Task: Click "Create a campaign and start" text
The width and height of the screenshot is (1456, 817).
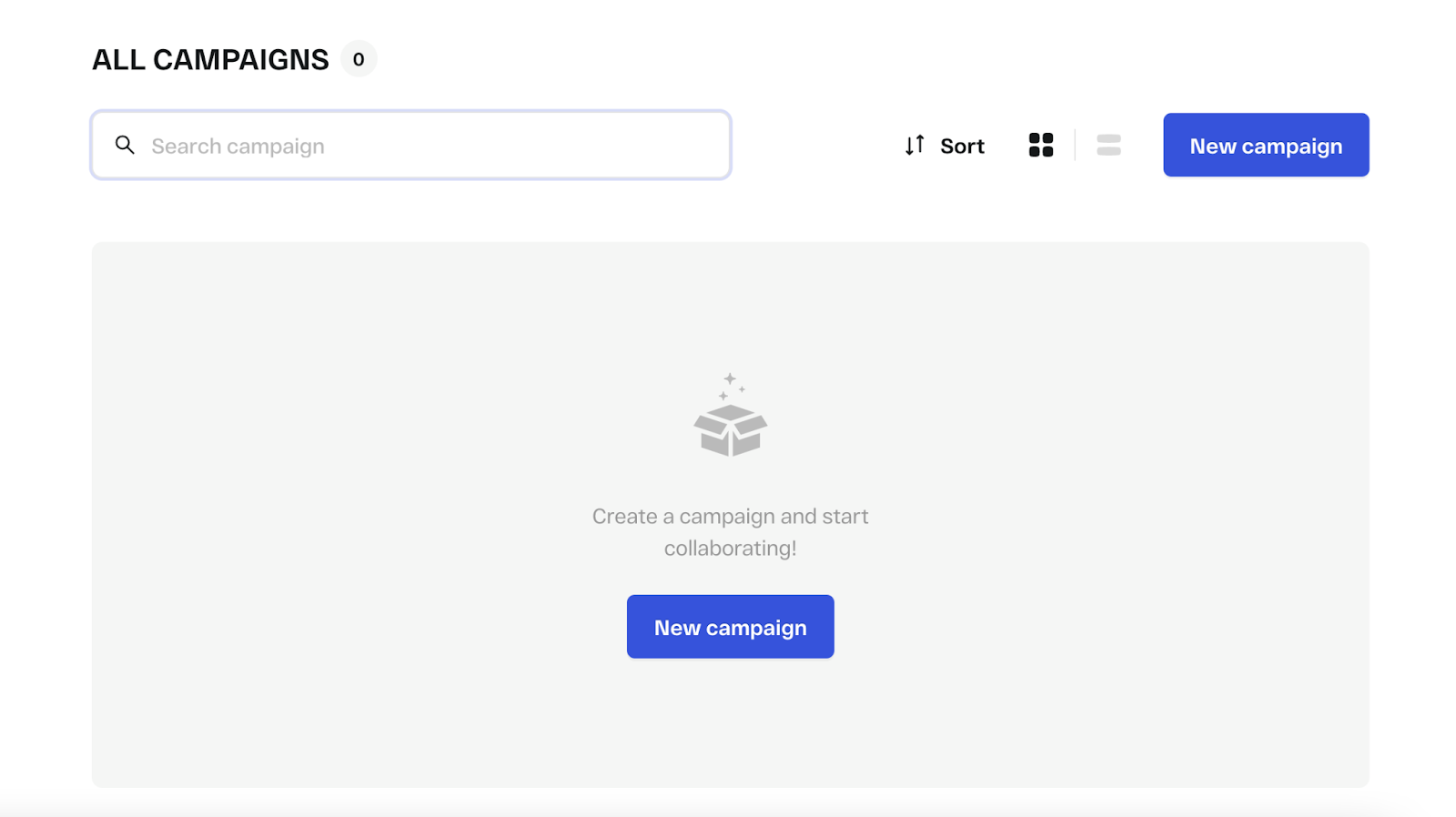Action: pyautogui.click(x=730, y=517)
